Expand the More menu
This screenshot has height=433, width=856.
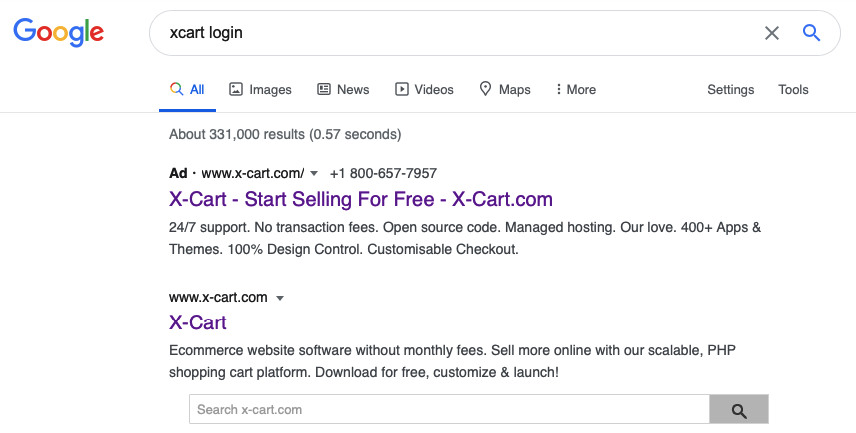click(x=575, y=90)
